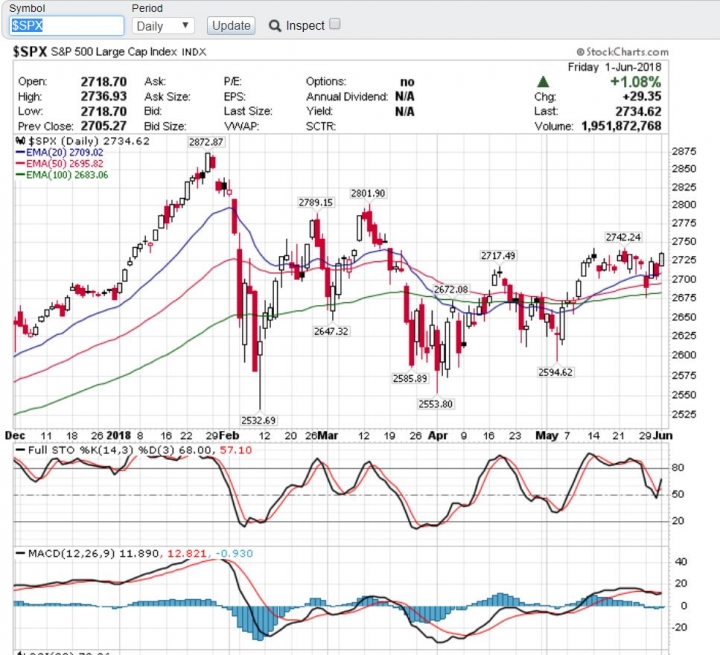Click the 2742.24 price annotation

point(623,237)
